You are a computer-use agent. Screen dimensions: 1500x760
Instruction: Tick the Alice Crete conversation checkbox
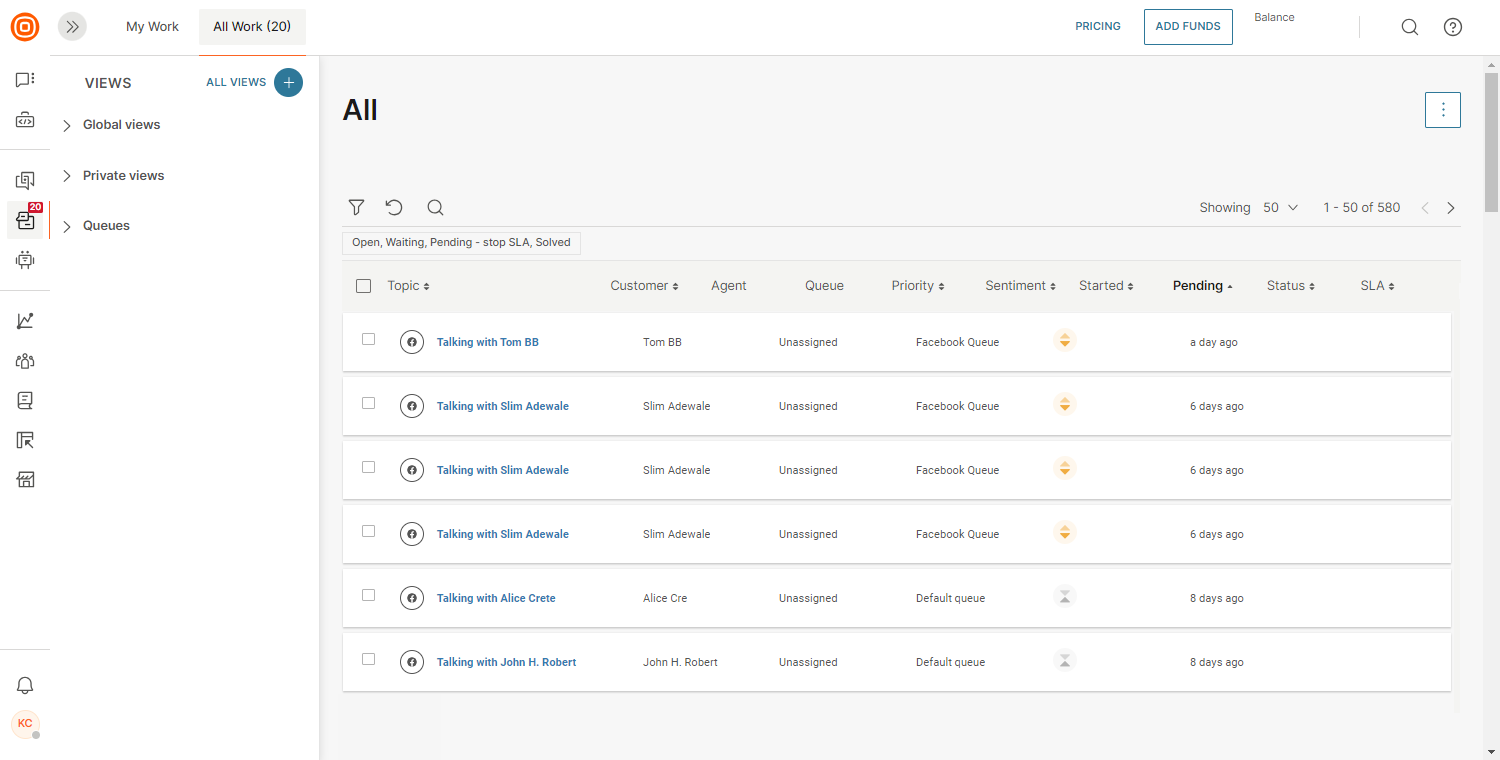click(x=369, y=595)
